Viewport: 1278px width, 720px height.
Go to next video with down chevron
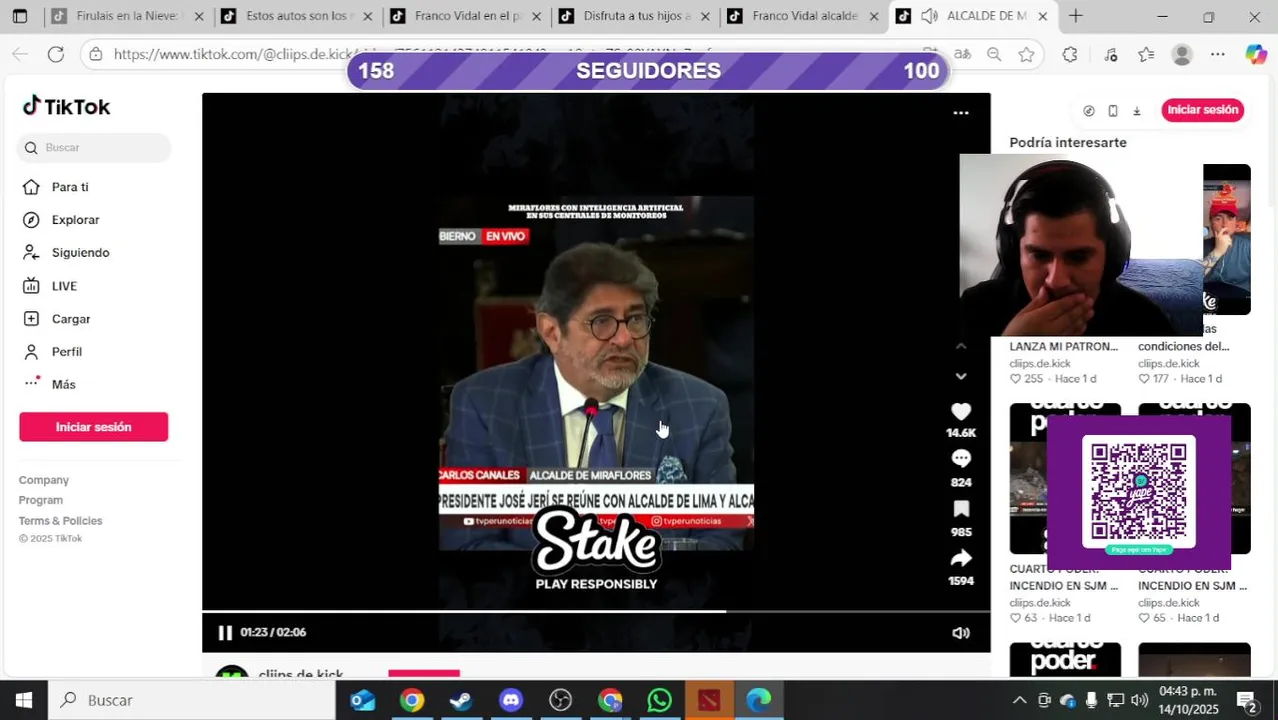(x=961, y=376)
